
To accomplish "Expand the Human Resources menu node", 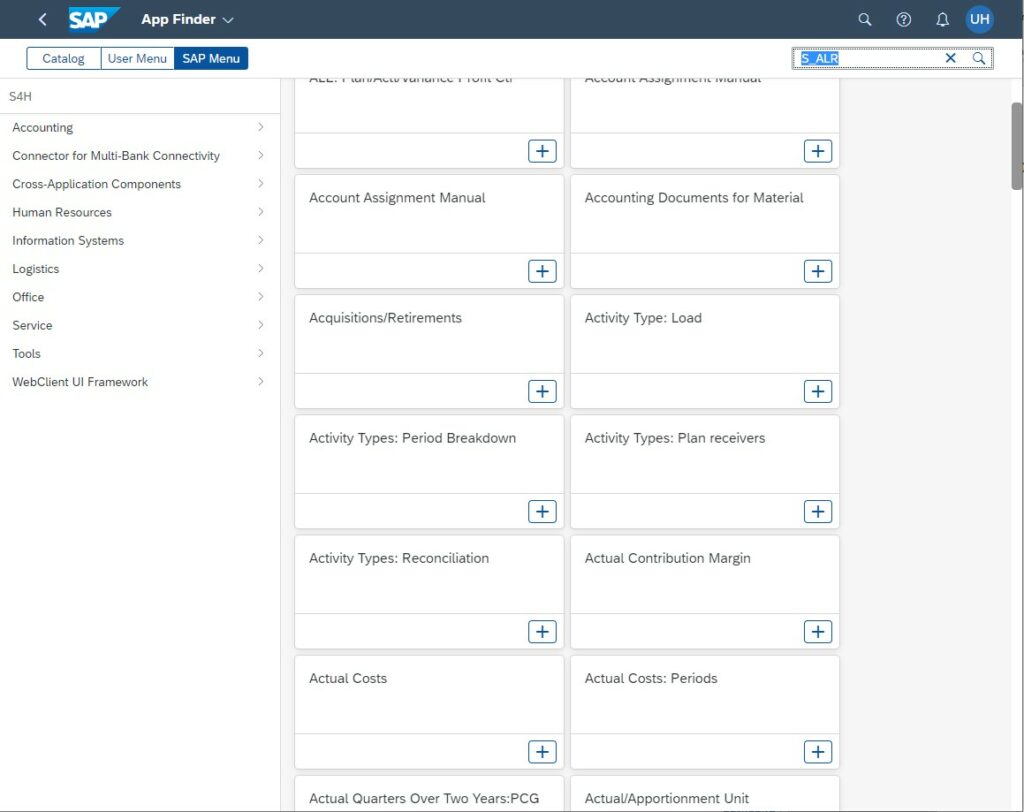I will click(260, 212).
